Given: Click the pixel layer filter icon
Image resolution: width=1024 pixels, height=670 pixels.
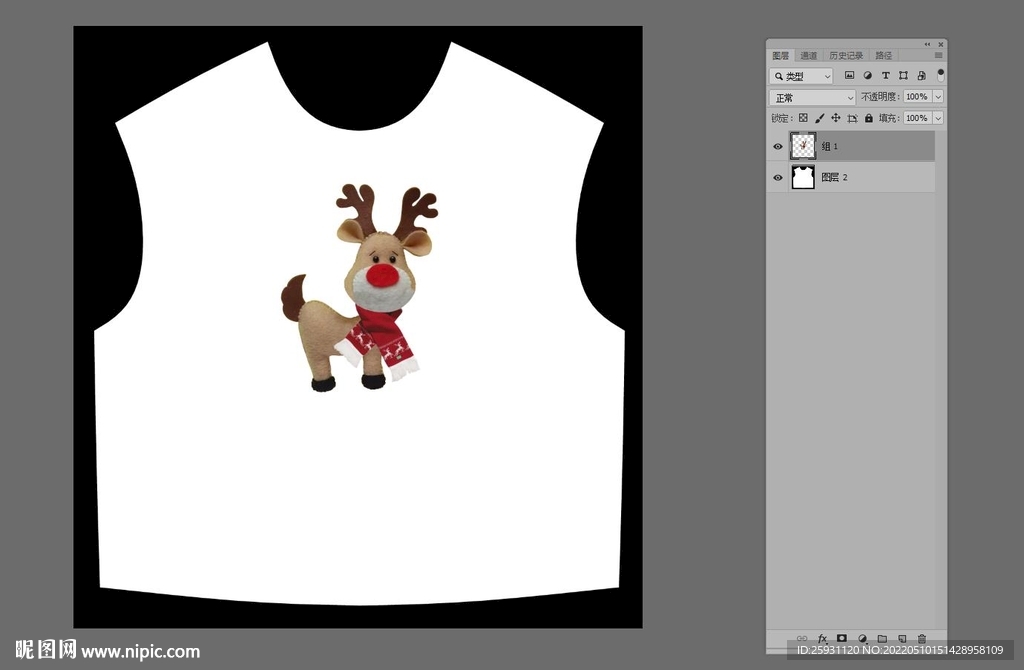Looking at the screenshot, I should click(849, 76).
